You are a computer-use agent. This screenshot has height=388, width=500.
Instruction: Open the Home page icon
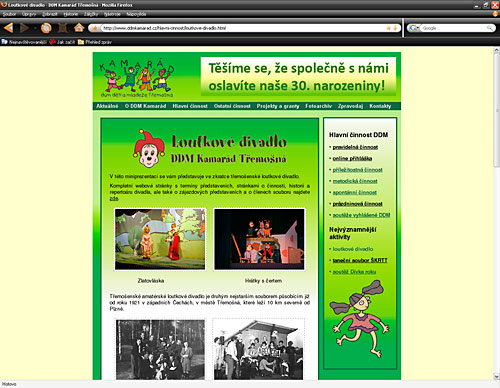(x=79, y=28)
